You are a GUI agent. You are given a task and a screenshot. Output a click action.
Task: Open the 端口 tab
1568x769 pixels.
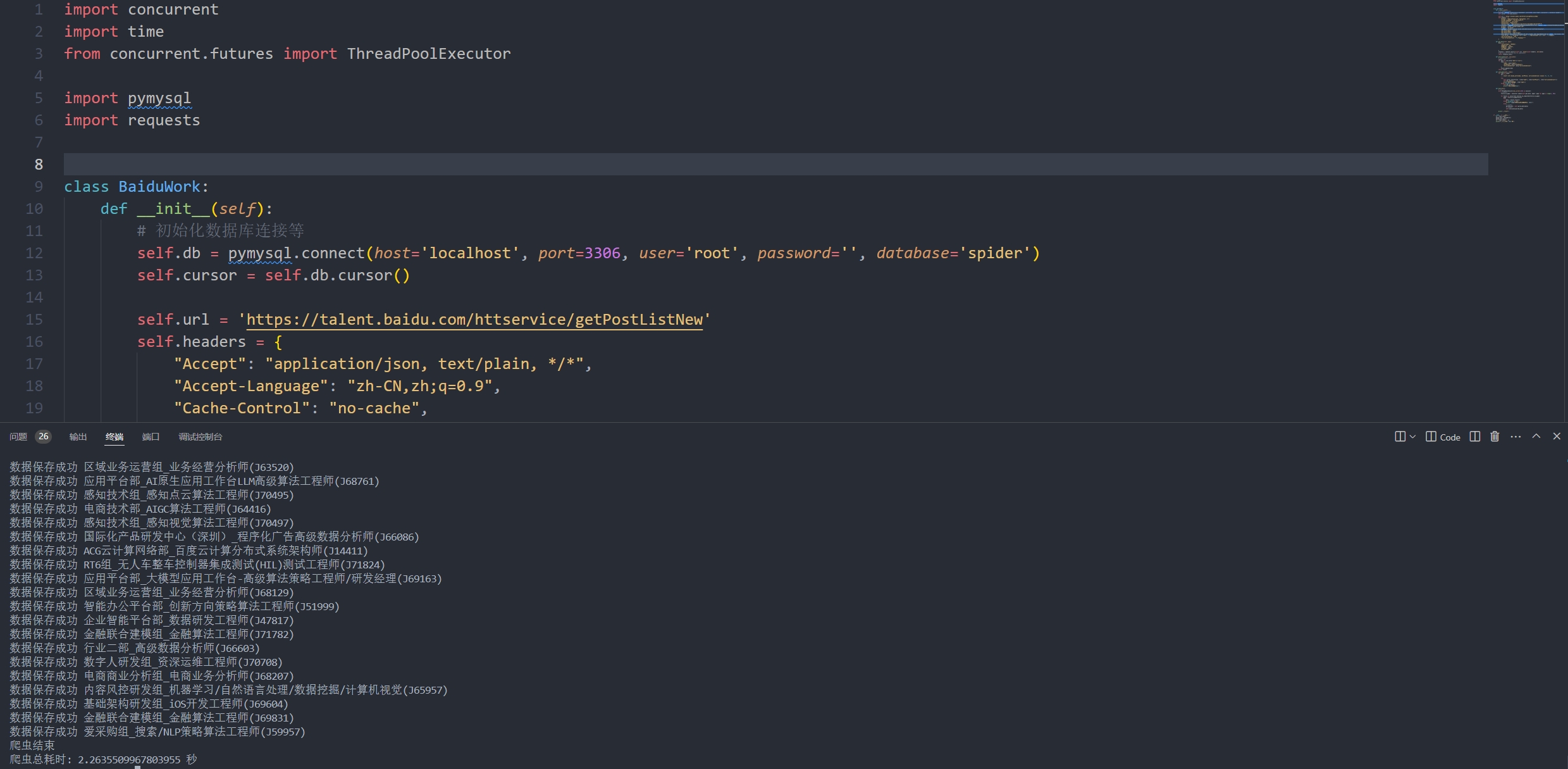pyautogui.click(x=151, y=437)
